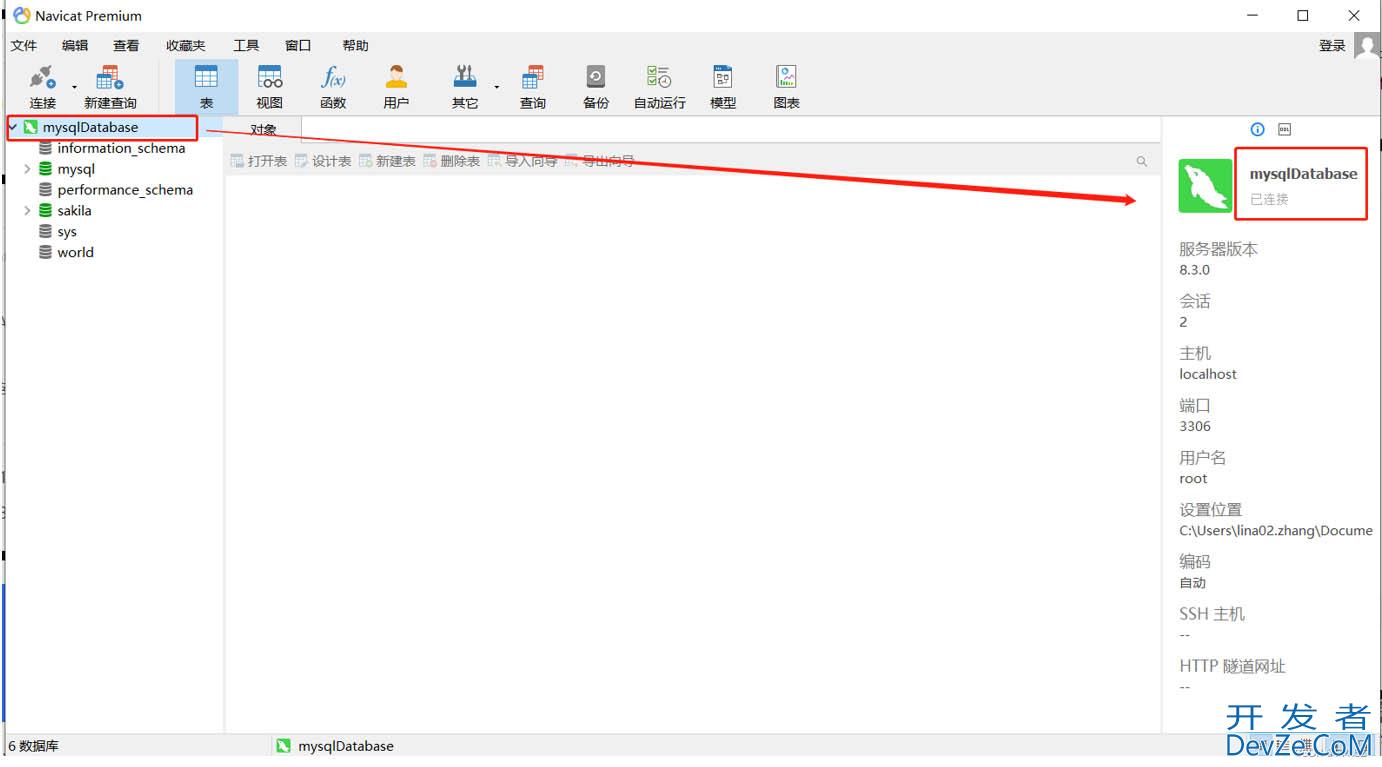Open the Charts (图表) toolbar icon
The image size is (1382, 767).
(787, 78)
